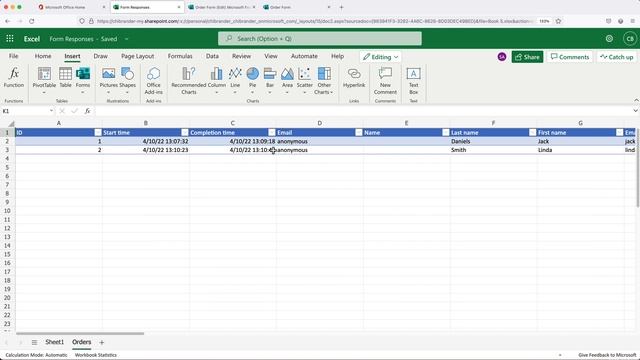This screenshot has height=360, width=640.
Task: Add a new sheet with plus button
Action: pyautogui.click(x=102, y=342)
